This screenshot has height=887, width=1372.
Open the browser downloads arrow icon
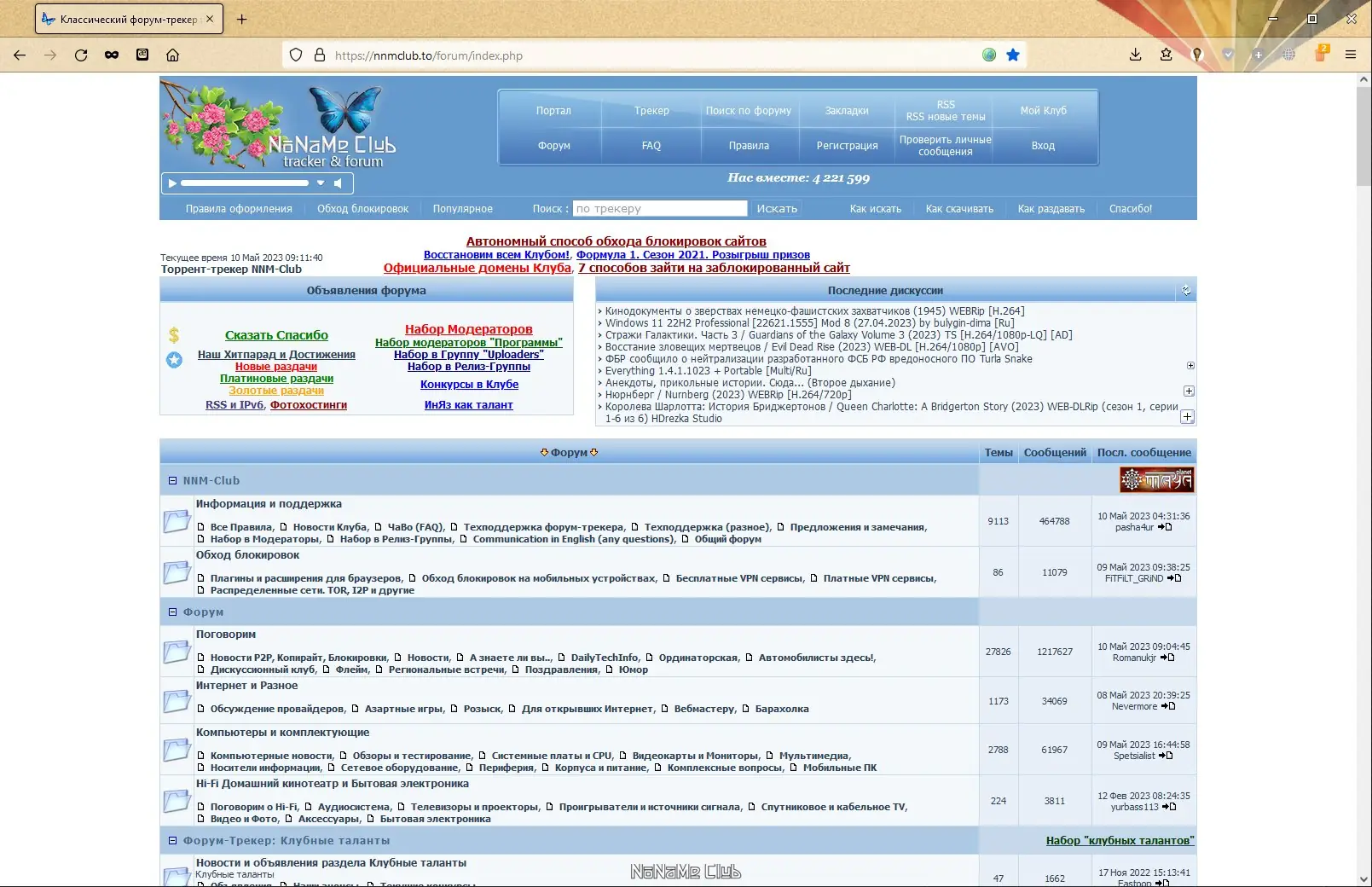tap(1135, 55)
